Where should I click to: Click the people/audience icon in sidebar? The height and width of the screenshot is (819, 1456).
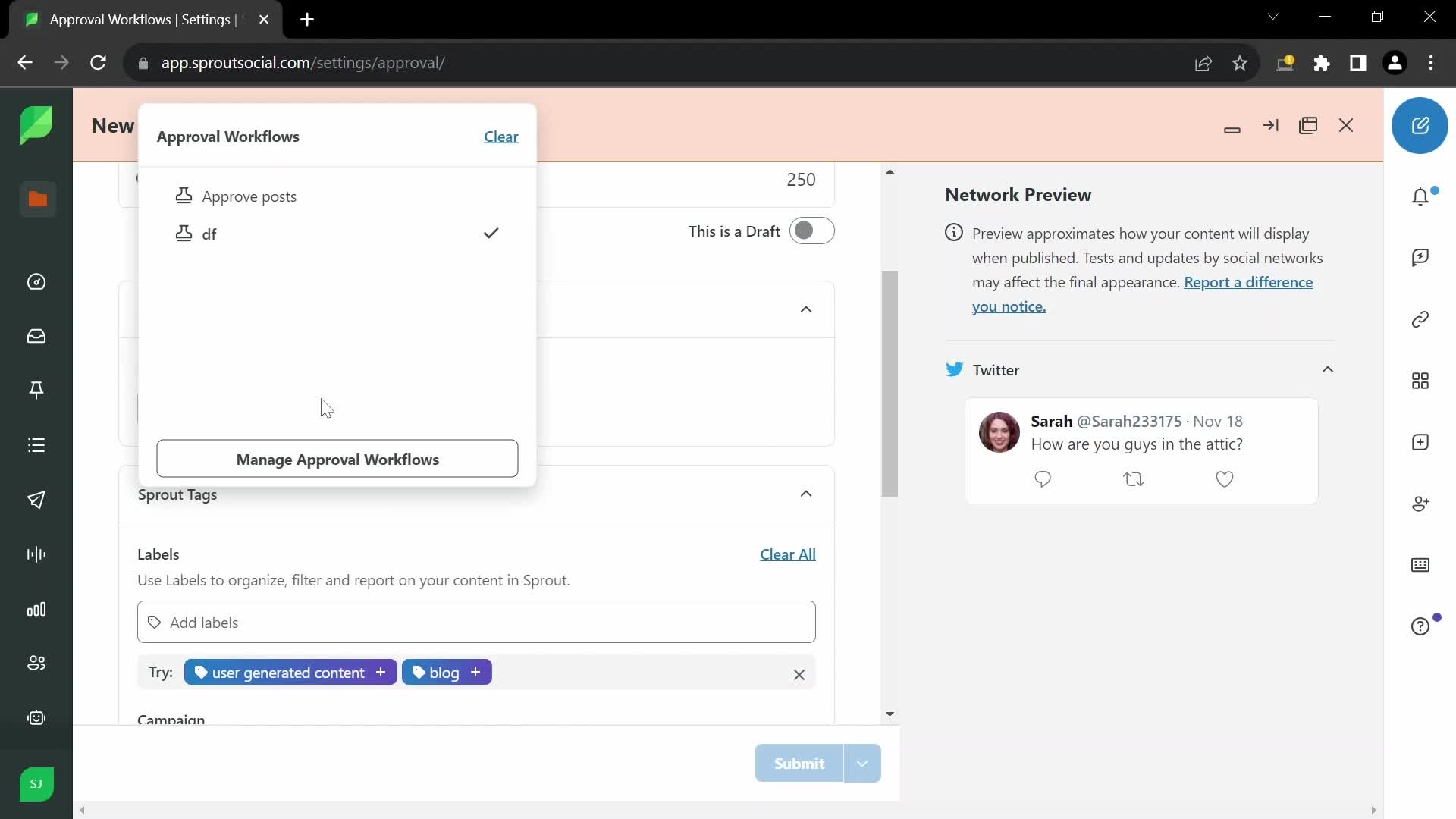[x=36, y=663]
